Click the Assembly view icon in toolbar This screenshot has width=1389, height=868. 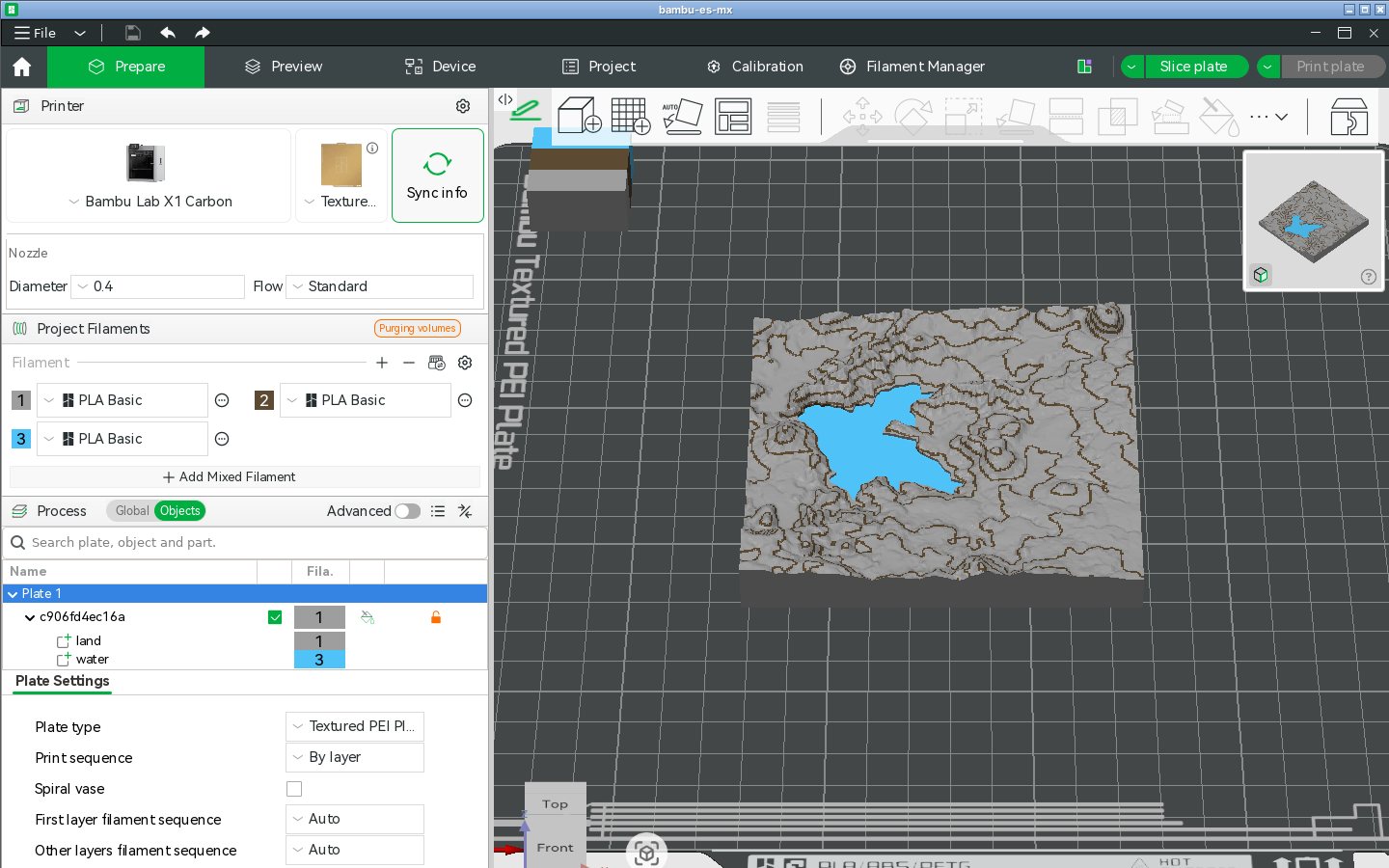click(1348, 117)
